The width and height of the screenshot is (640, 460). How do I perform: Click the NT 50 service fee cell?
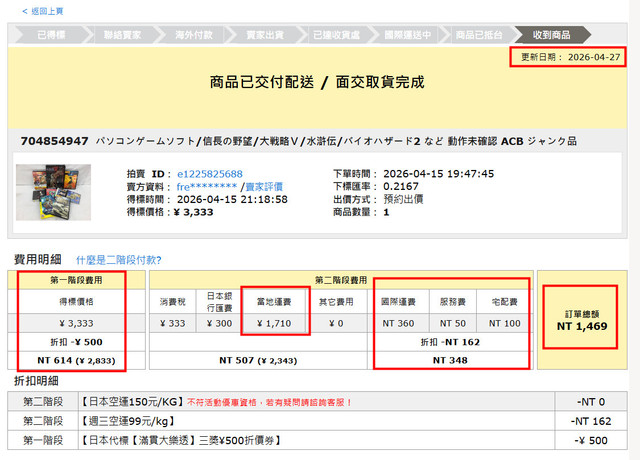click(453, 323)
